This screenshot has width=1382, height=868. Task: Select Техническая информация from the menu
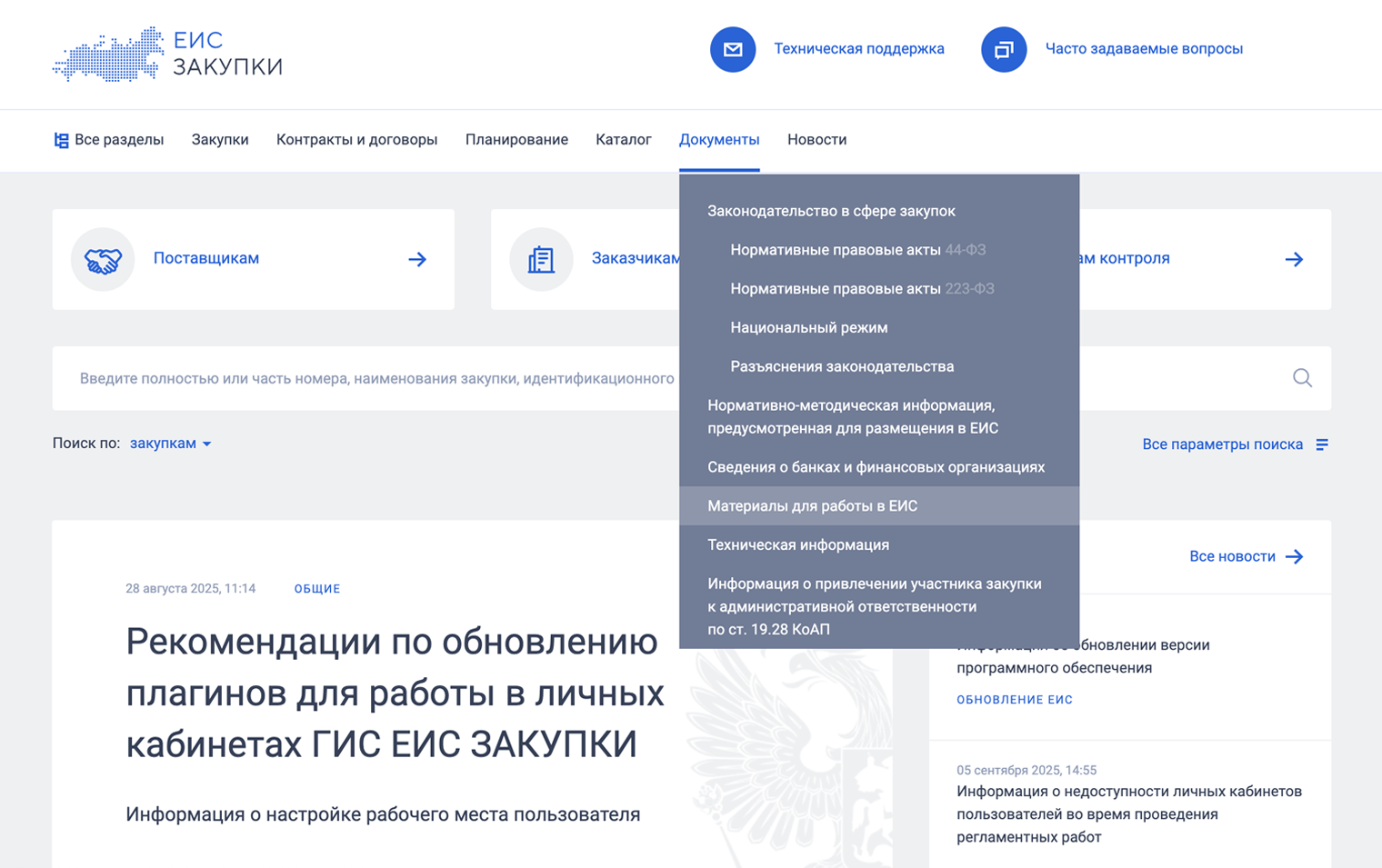tap(797, 545)
